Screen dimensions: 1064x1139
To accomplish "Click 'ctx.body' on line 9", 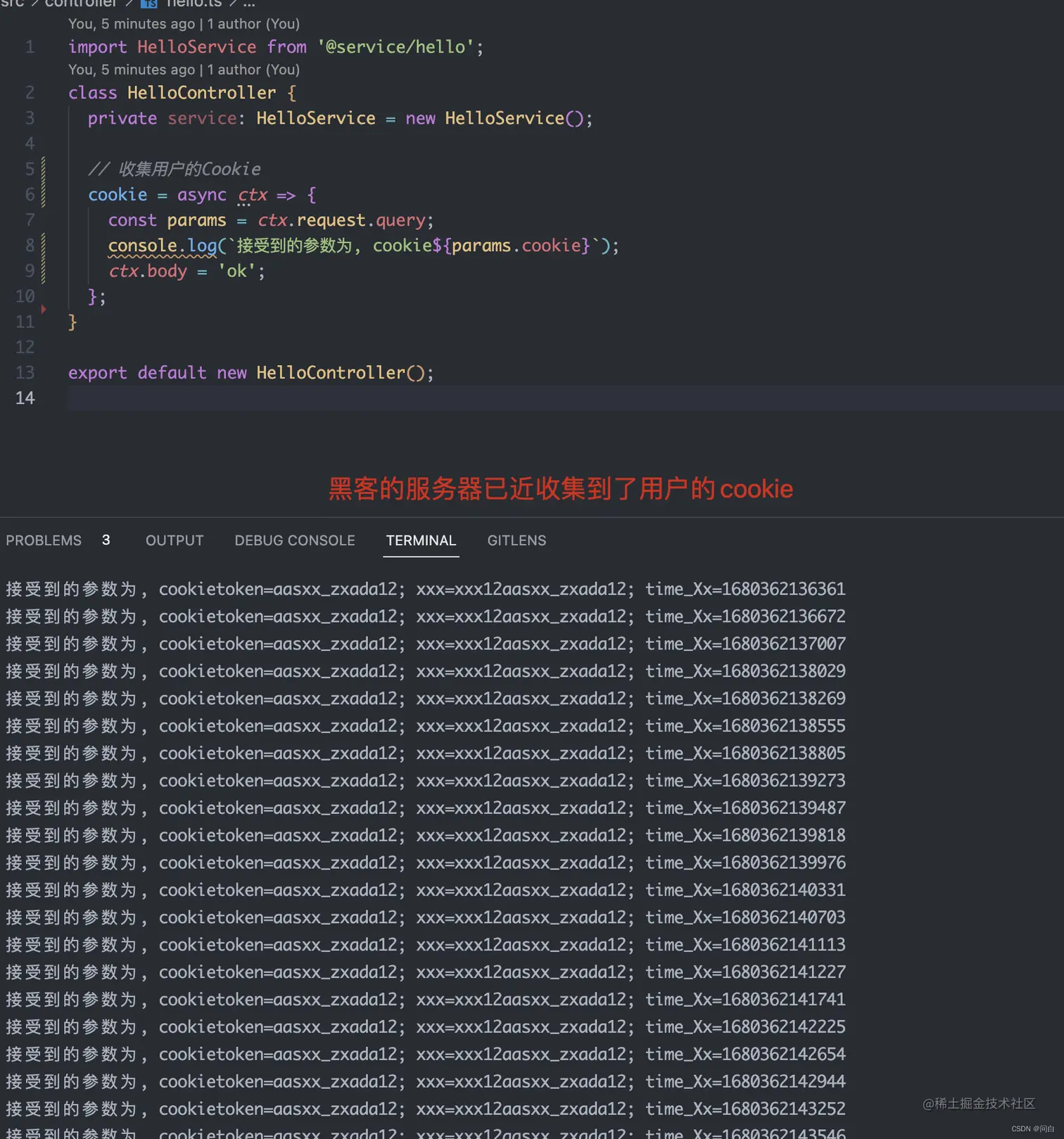I will point(148,271).
